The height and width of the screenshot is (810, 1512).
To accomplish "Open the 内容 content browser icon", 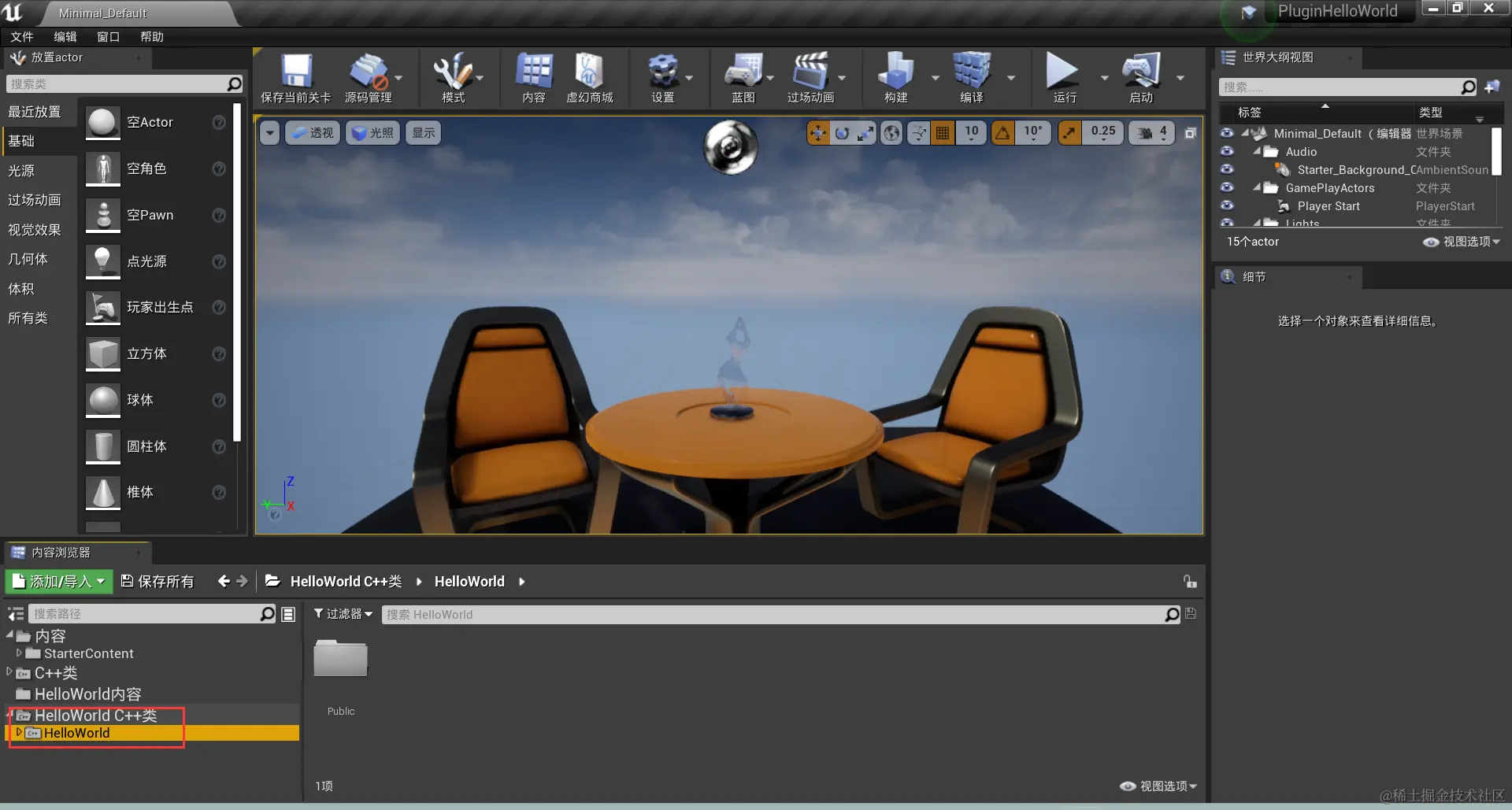I will [534, 78].
